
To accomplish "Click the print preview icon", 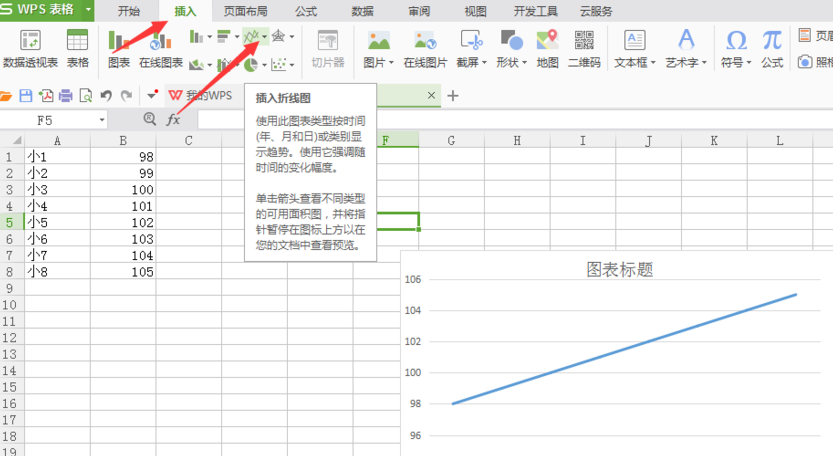I will [86, 96].
